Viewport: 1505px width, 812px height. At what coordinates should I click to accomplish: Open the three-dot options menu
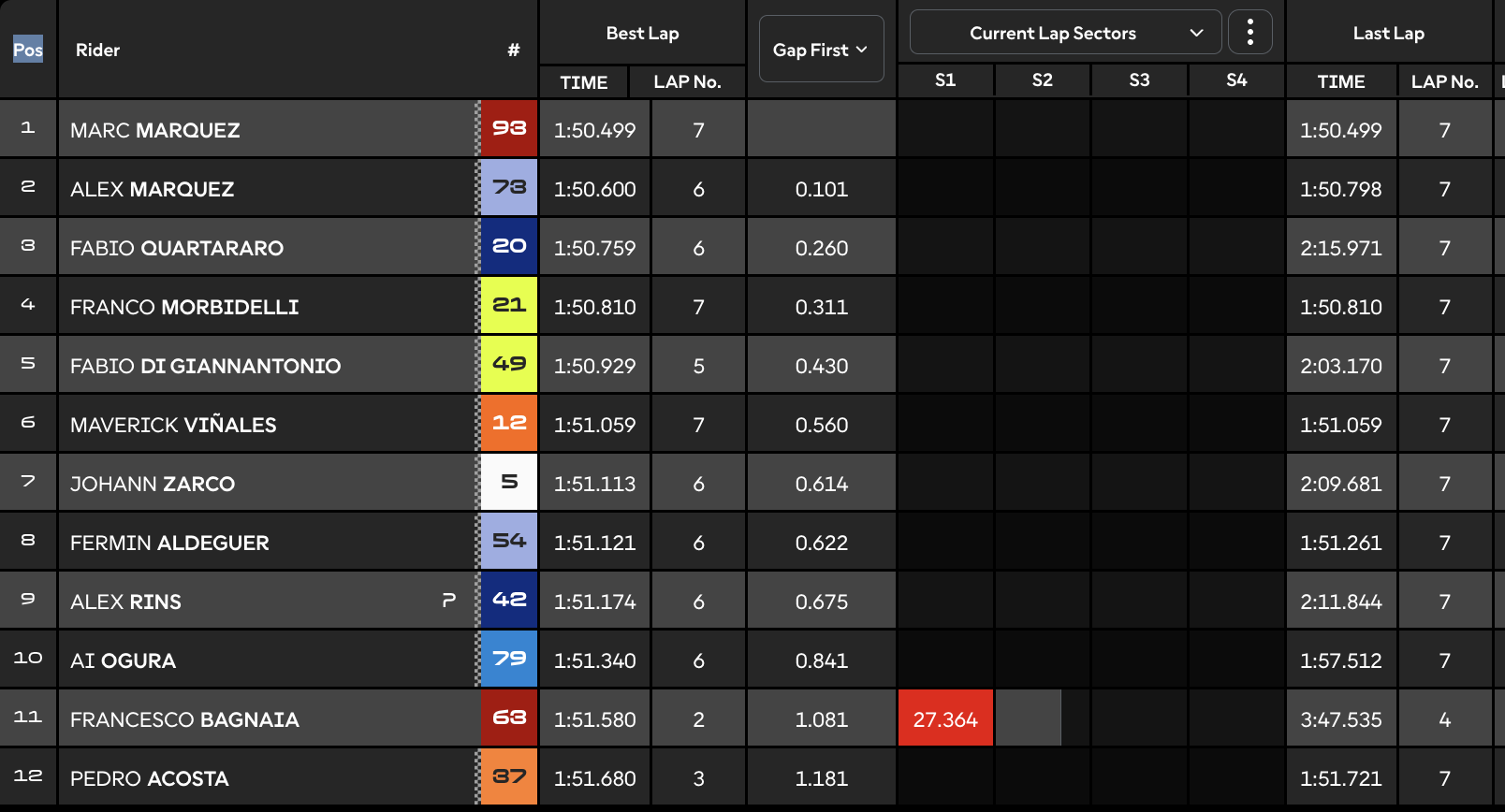tap(1249, 33)
